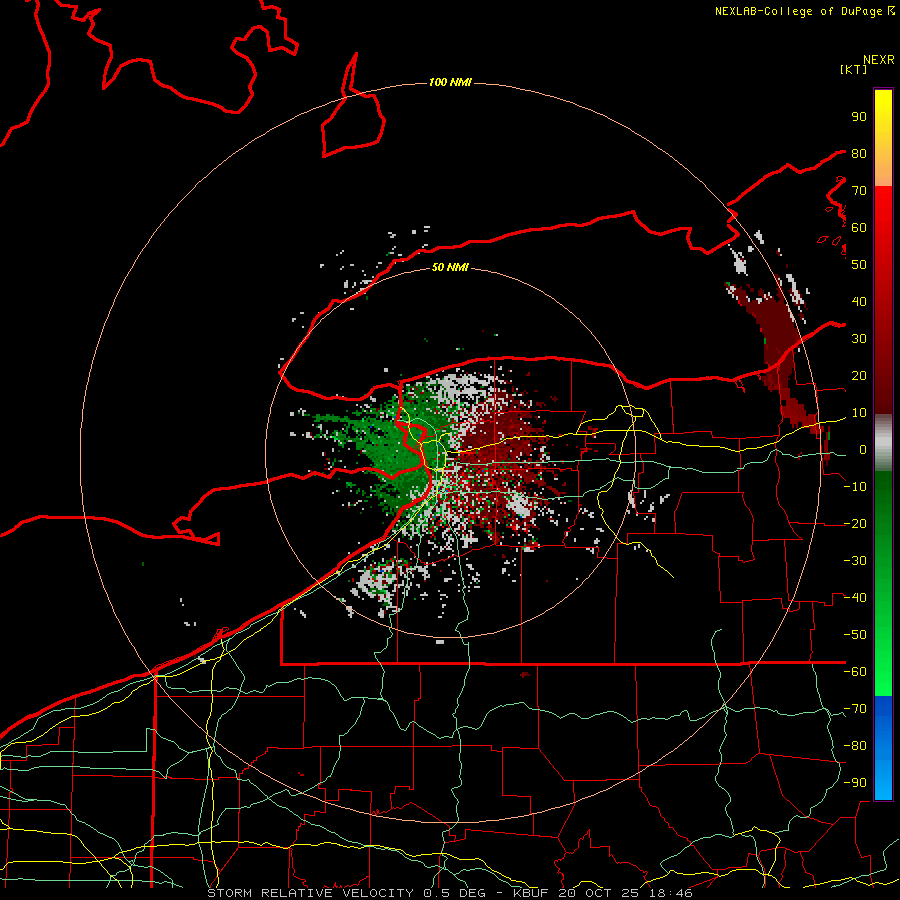Click the 10 value on the velocity scale

(x=859, y=413)
